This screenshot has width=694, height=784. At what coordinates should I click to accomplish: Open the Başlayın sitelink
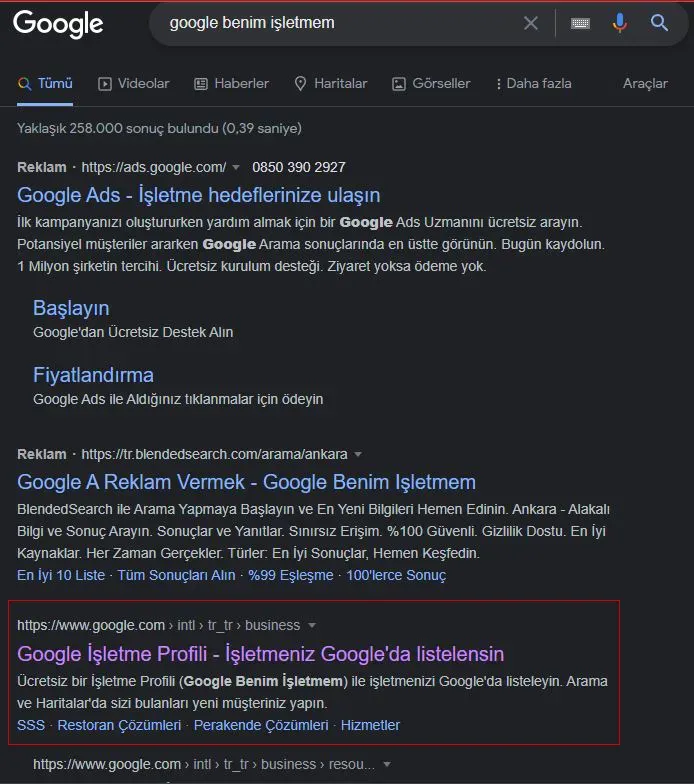click(71, 308)
